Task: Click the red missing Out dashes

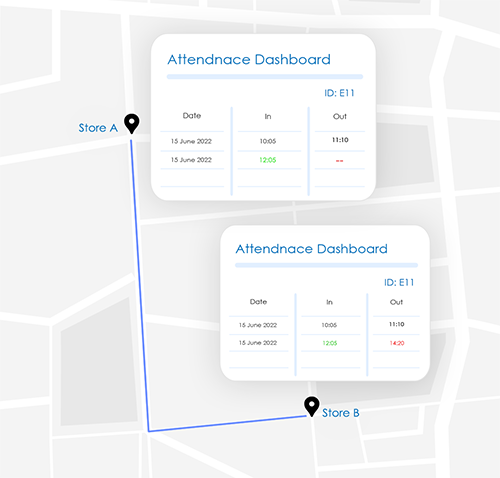Action: pos(339,161)
